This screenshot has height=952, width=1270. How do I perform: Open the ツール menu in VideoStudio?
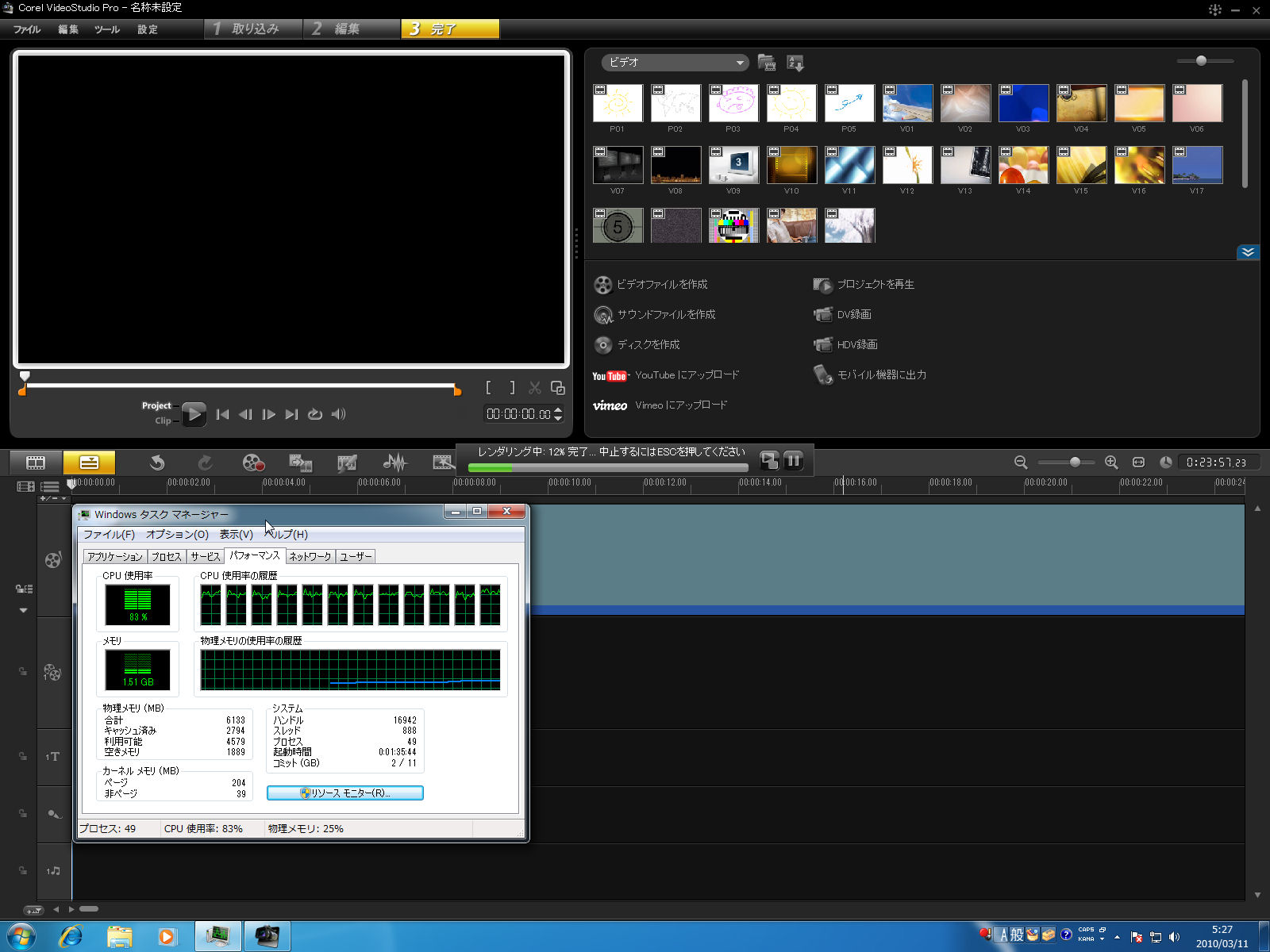pyautogui.click(x=107, y=29)
